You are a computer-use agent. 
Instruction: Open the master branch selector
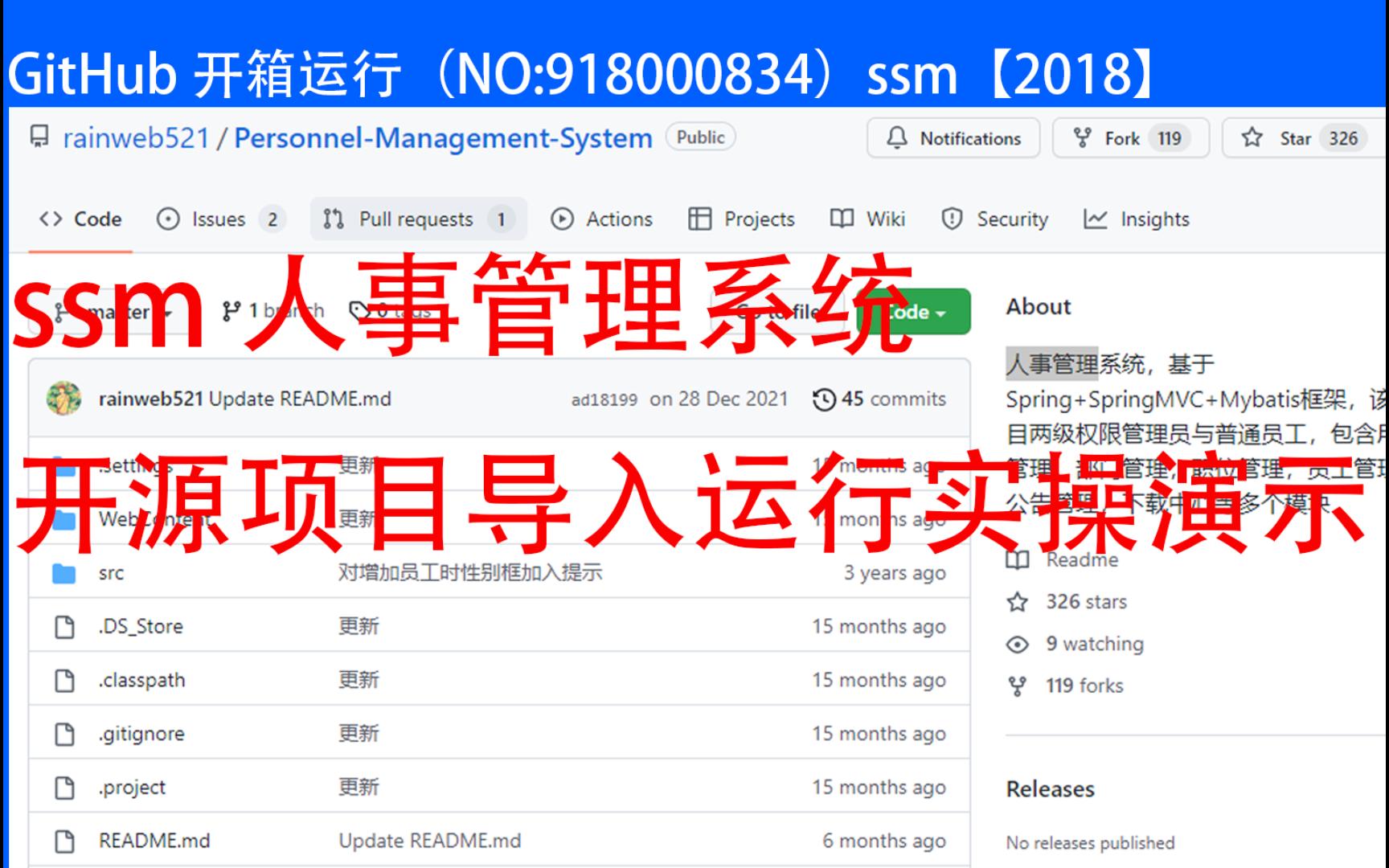129,313
